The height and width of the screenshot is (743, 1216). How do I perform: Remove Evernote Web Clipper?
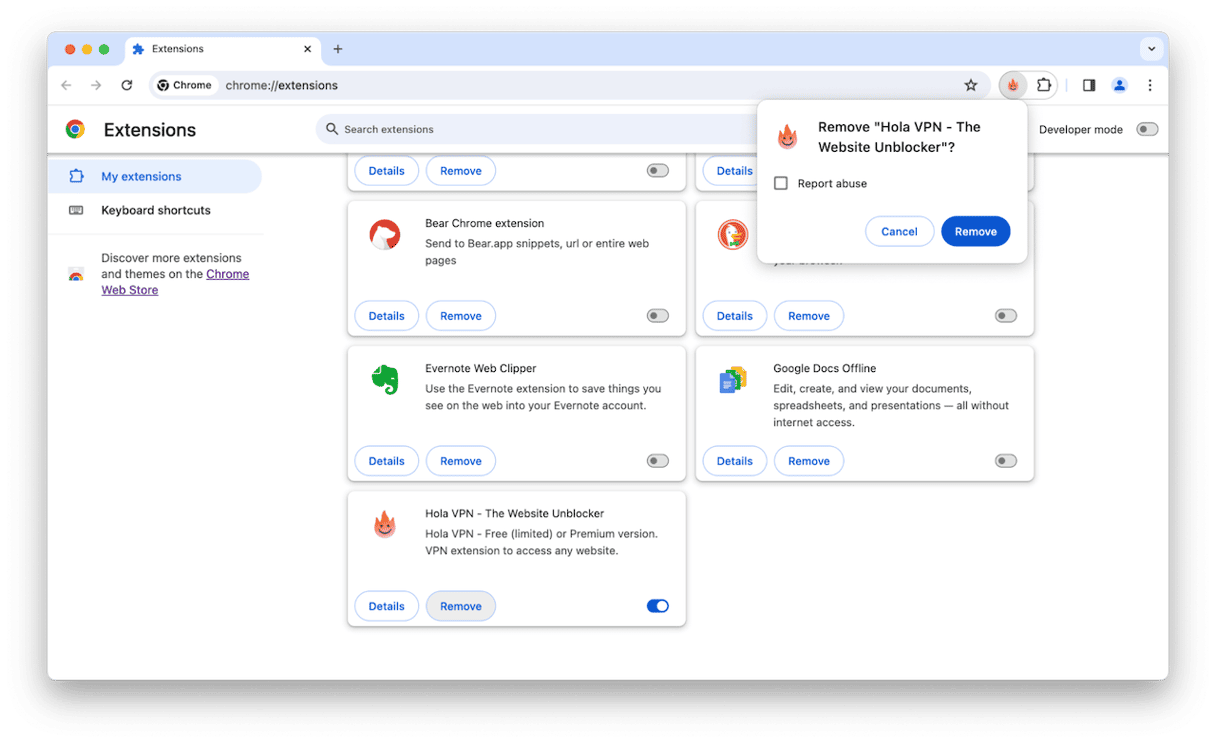461,461
